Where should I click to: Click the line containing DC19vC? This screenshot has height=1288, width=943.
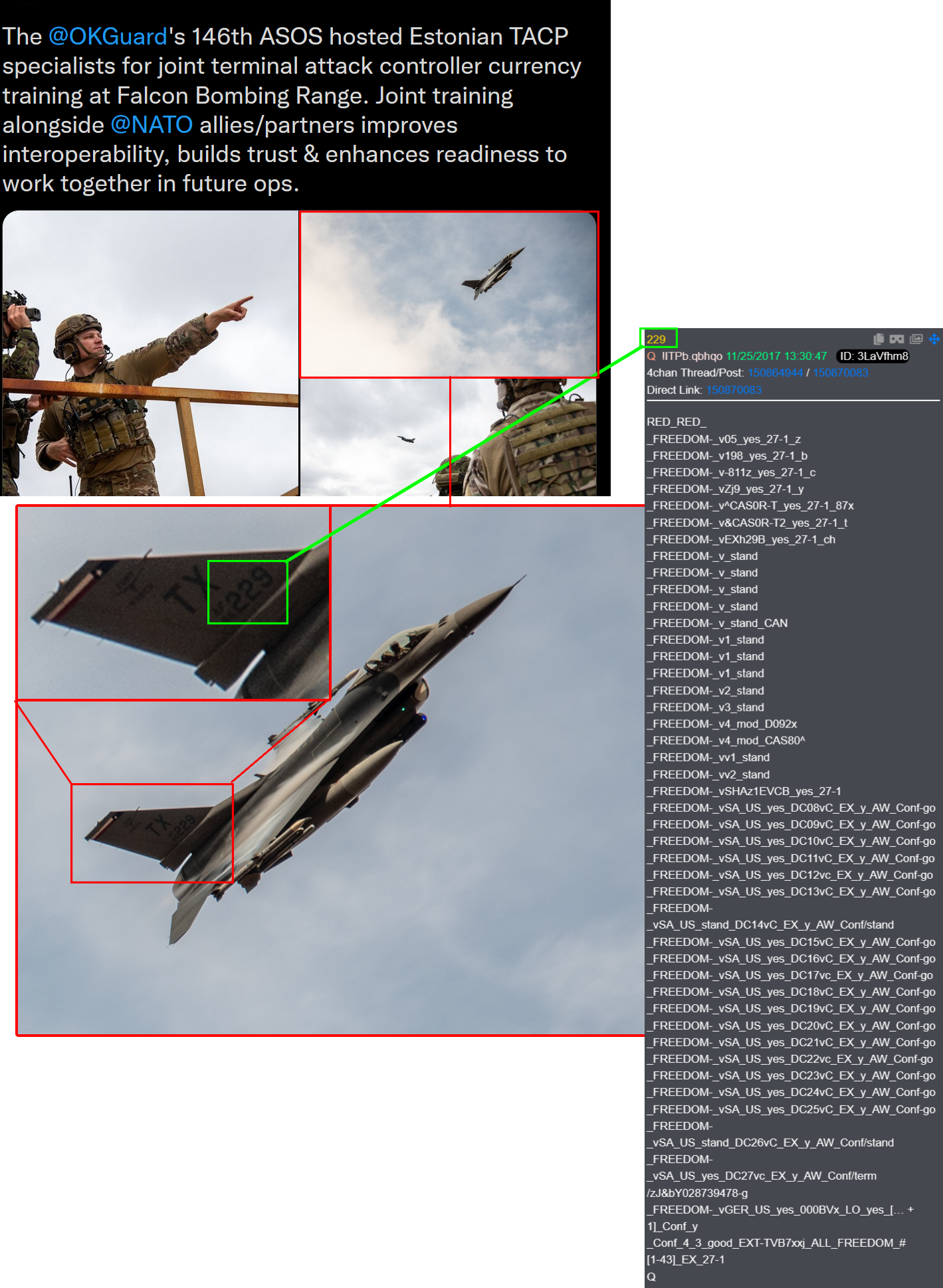(x=791, y=1008)
